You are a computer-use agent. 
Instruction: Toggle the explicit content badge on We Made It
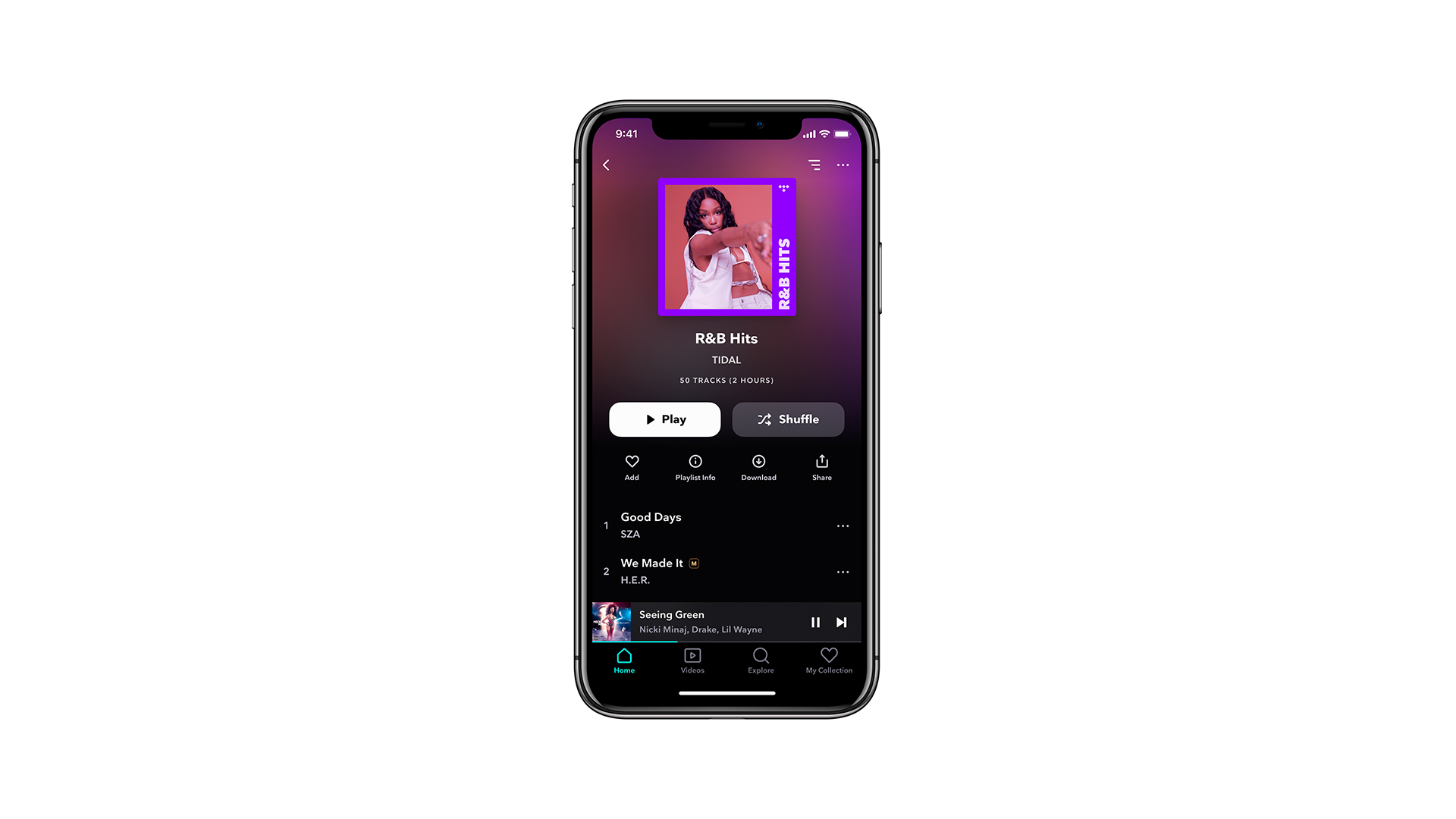(696, 563)
